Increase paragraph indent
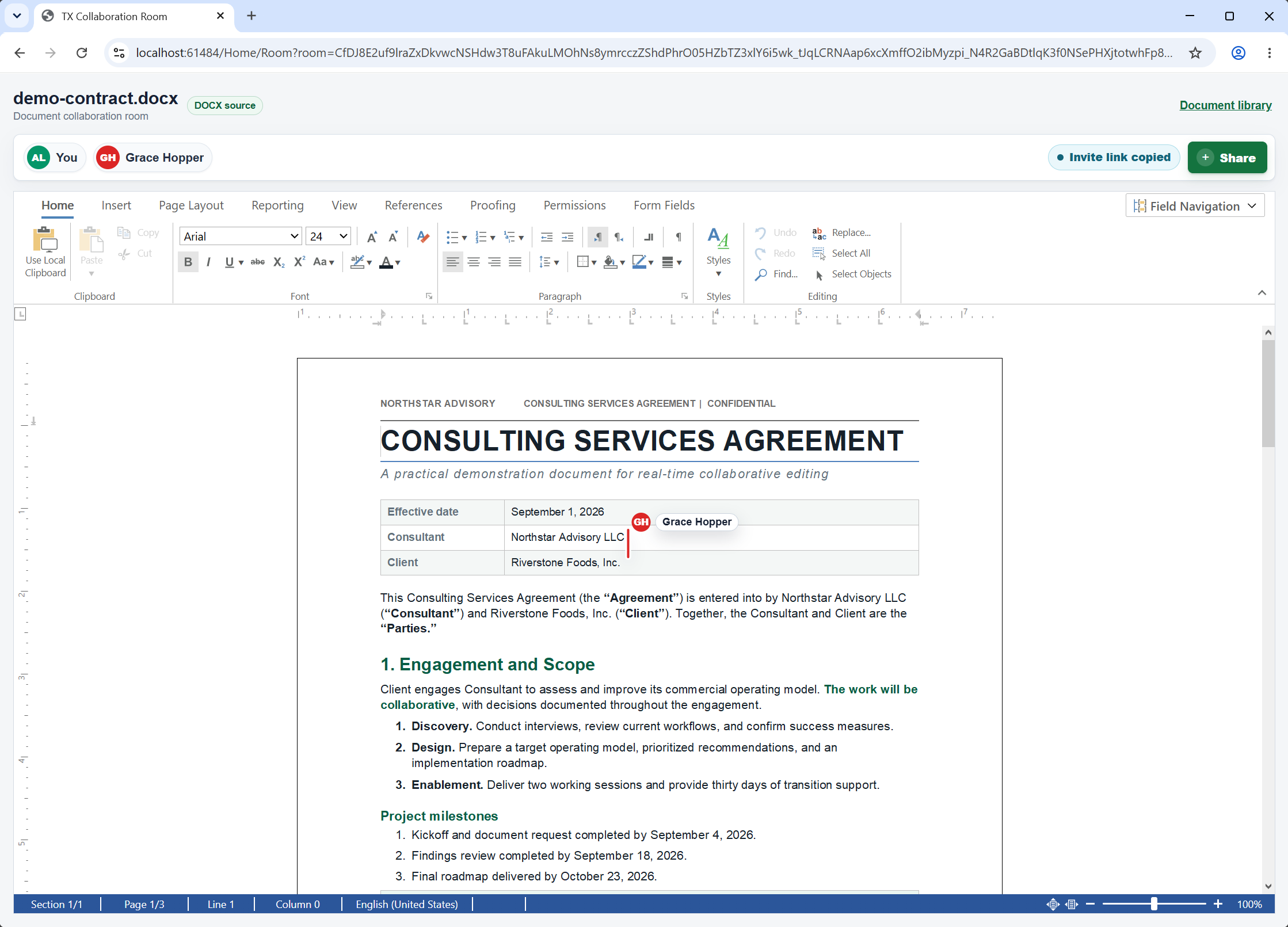Image resolution: width=1288 pixels, height=927 pixels. [x=567, y=237]
